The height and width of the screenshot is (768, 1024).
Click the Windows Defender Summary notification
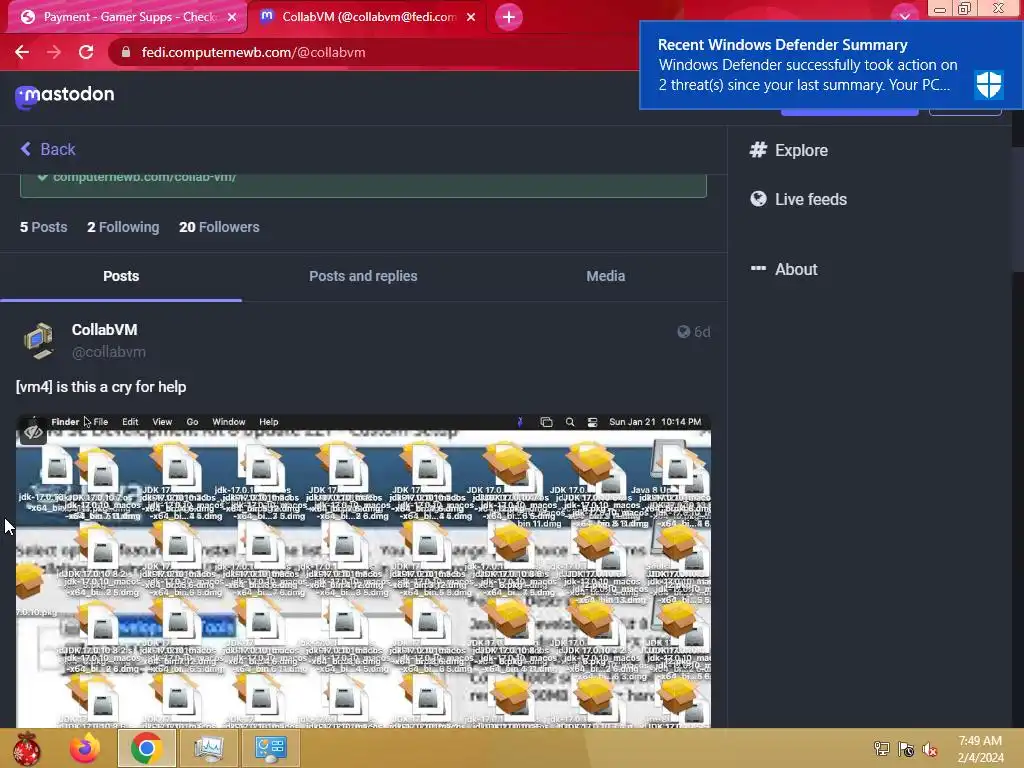[x=831, y=65]
